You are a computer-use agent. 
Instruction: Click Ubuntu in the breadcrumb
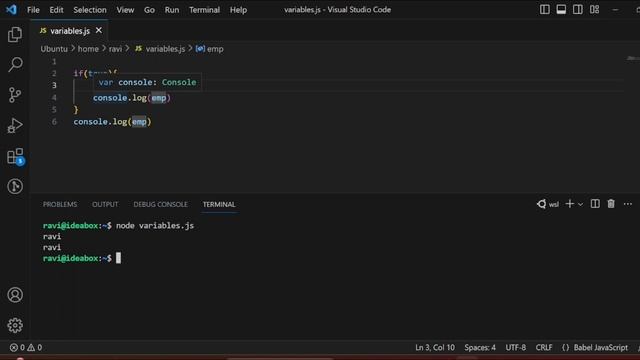(x=54, y=49)
